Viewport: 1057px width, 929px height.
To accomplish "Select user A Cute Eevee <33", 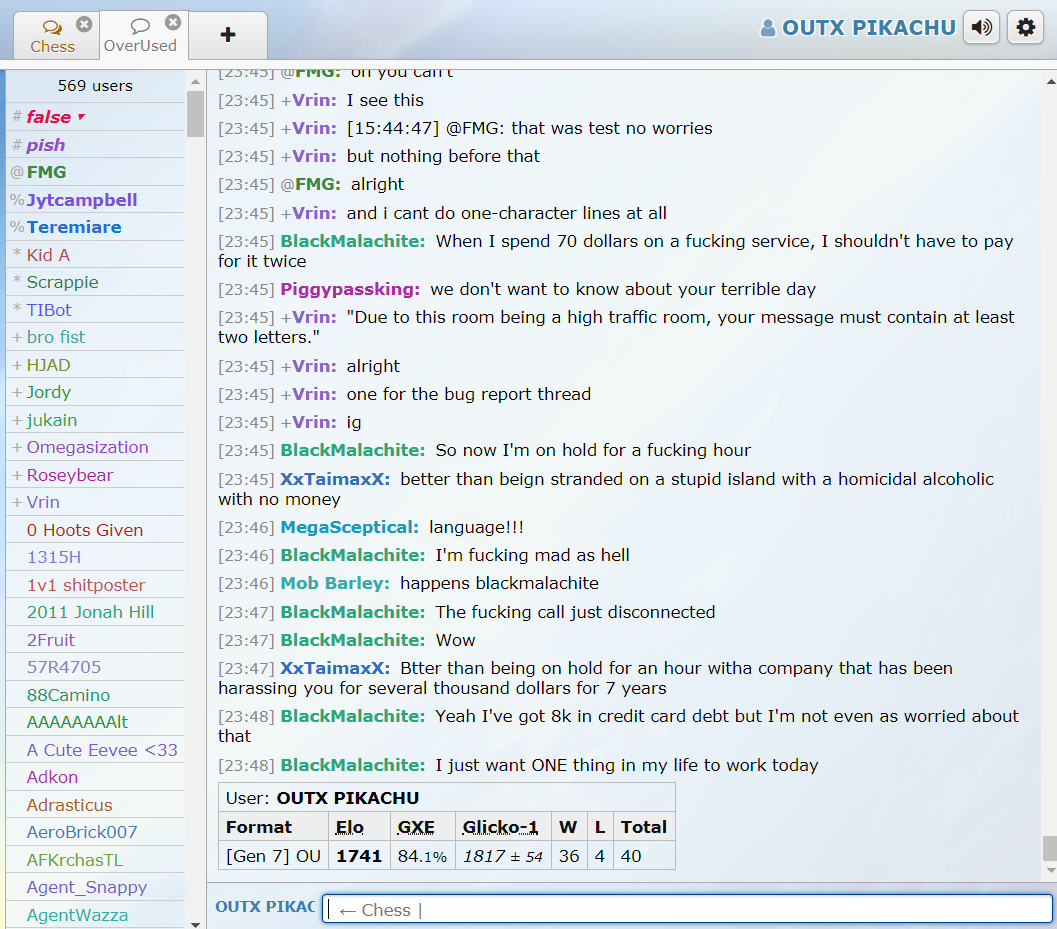I will [x=102, y=750].
